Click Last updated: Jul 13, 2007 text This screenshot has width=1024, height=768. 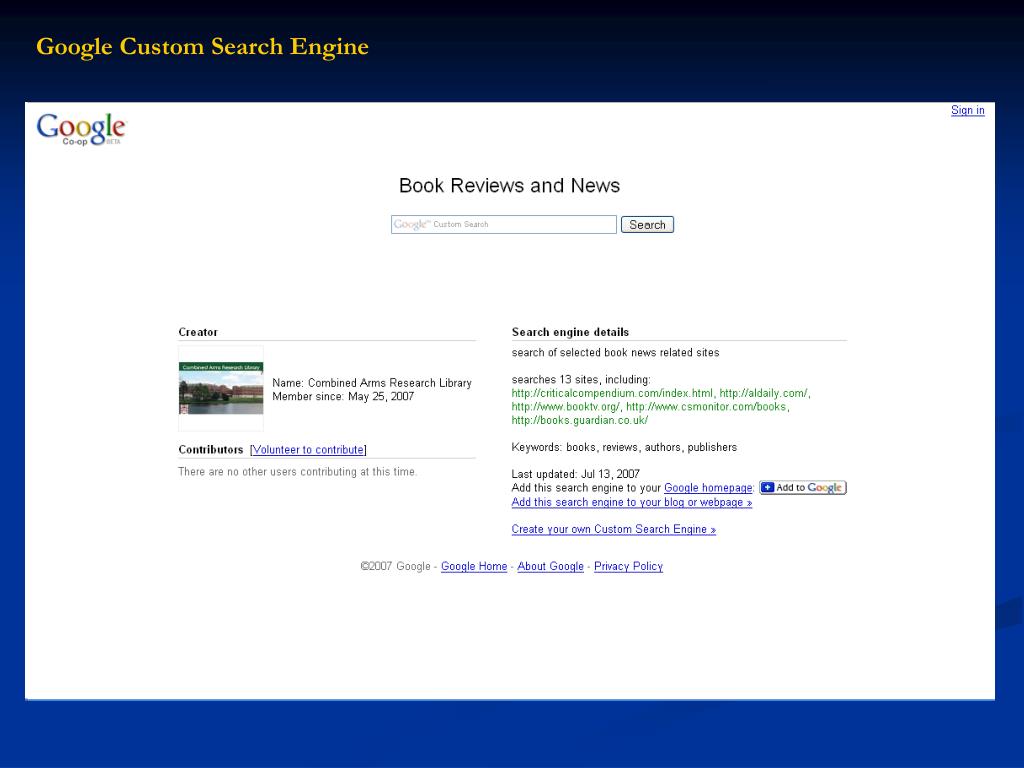575,474
